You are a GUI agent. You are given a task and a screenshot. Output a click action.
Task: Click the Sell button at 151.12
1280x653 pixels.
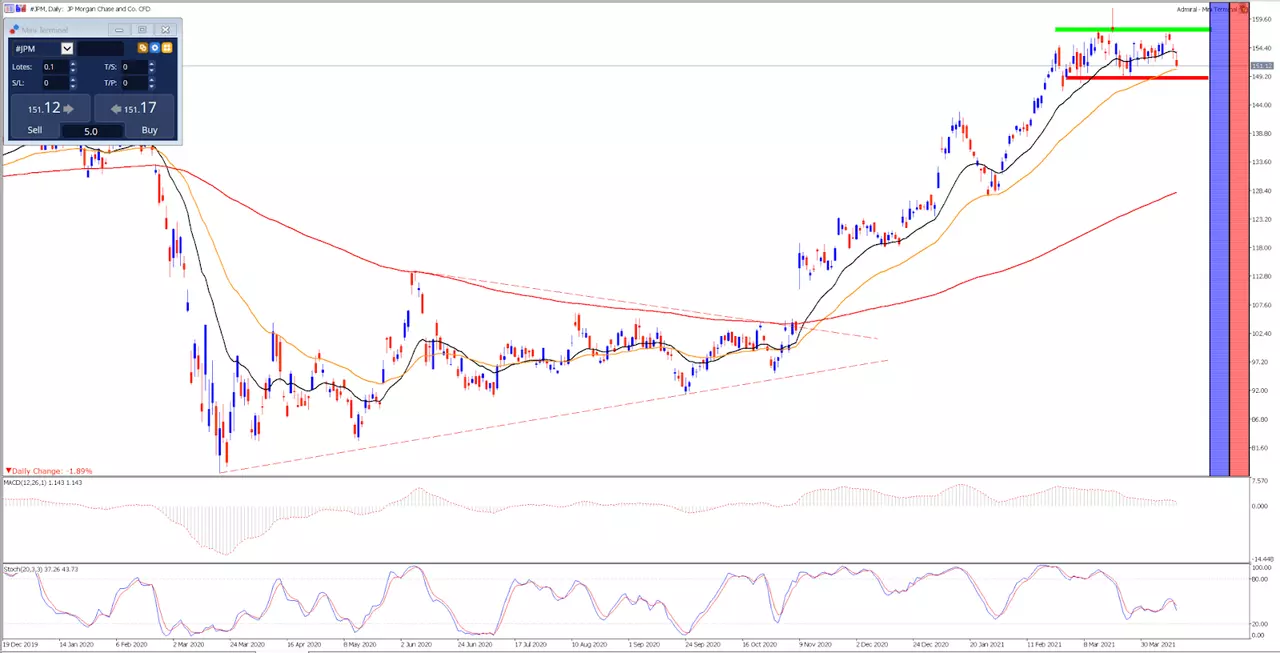coord(50,115)
